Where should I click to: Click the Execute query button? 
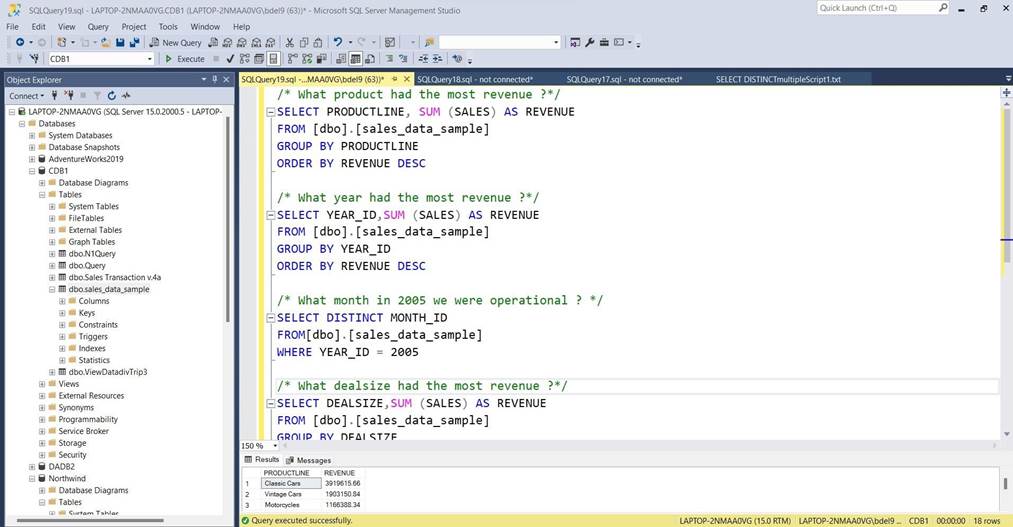click(185, 59)
